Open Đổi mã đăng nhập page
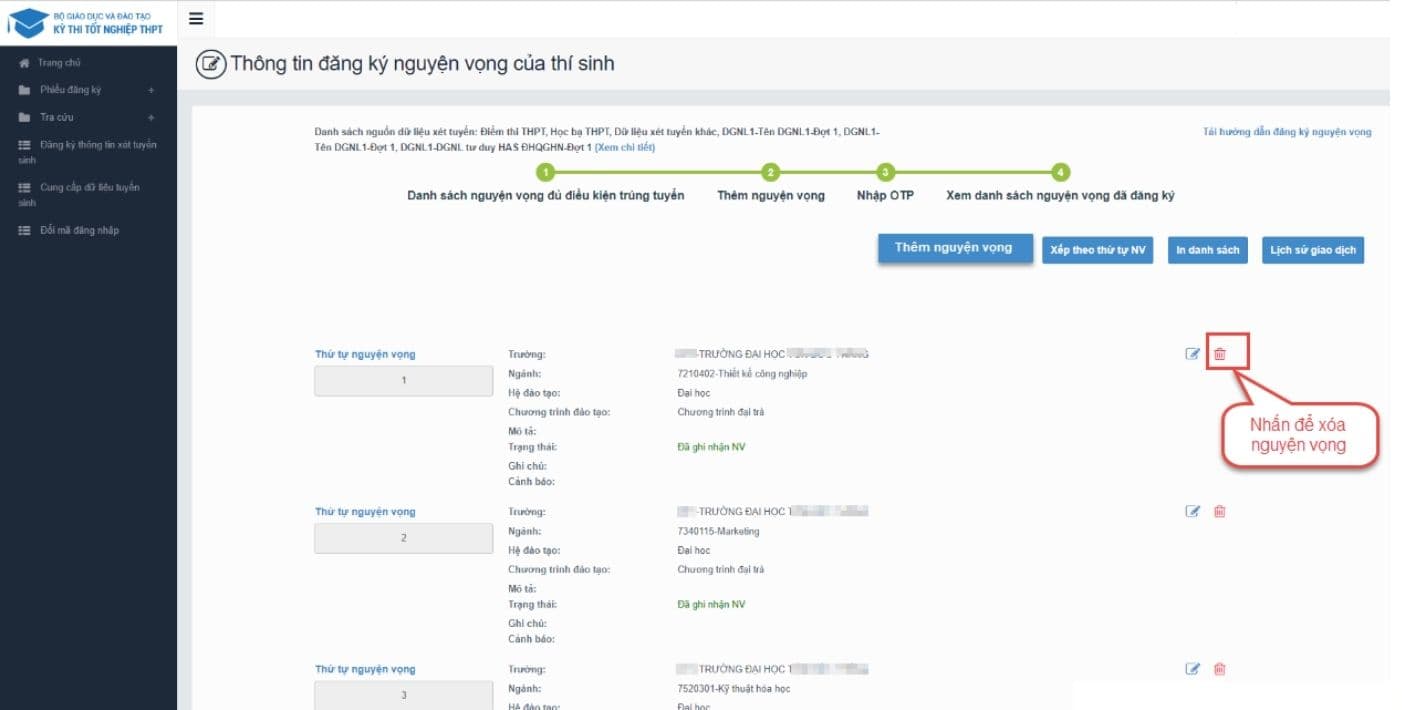This screenshot has width=1402, height=710. click(78, 230)
